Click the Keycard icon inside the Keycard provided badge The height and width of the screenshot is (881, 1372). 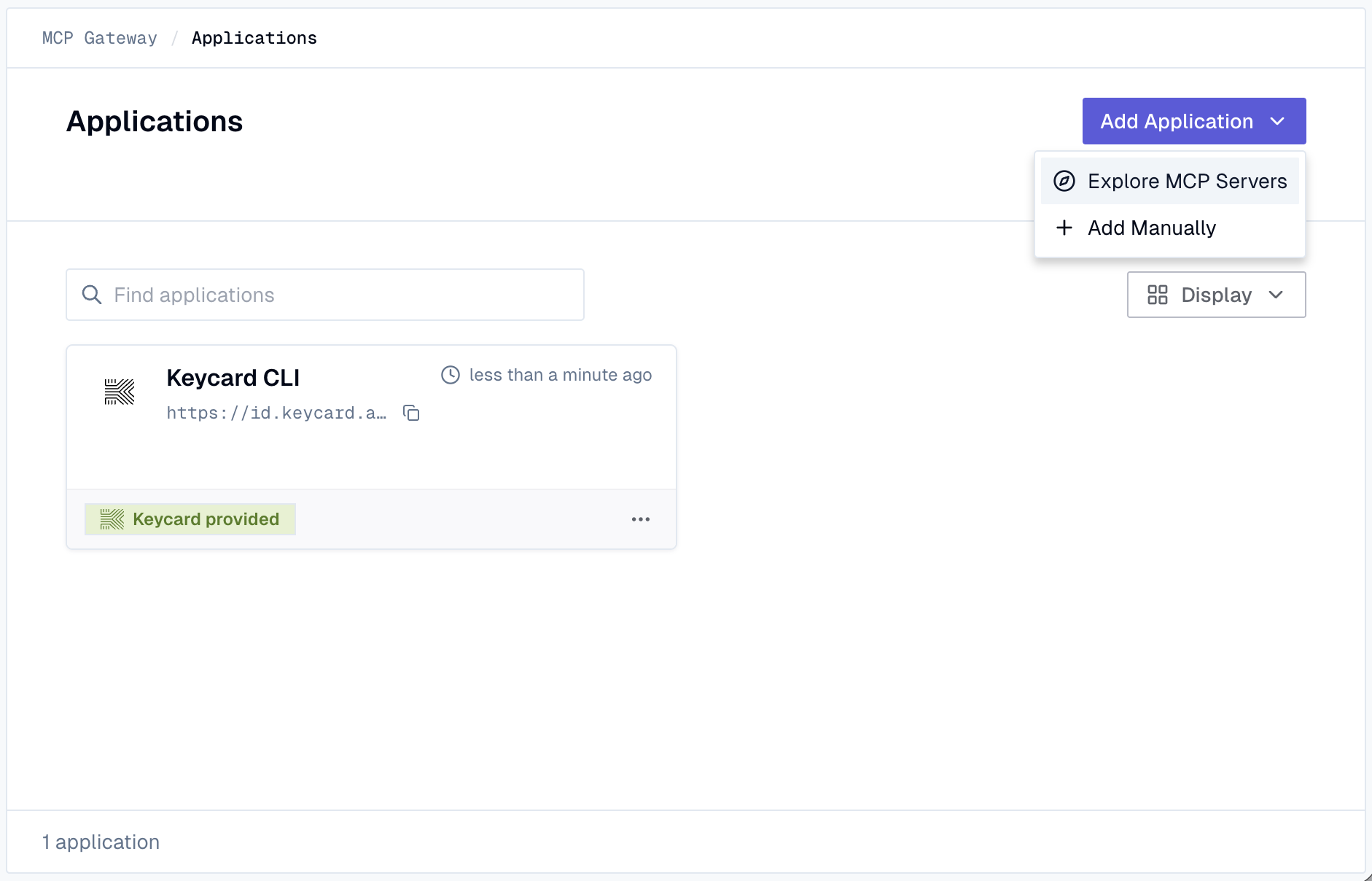[x=111, y=519]
